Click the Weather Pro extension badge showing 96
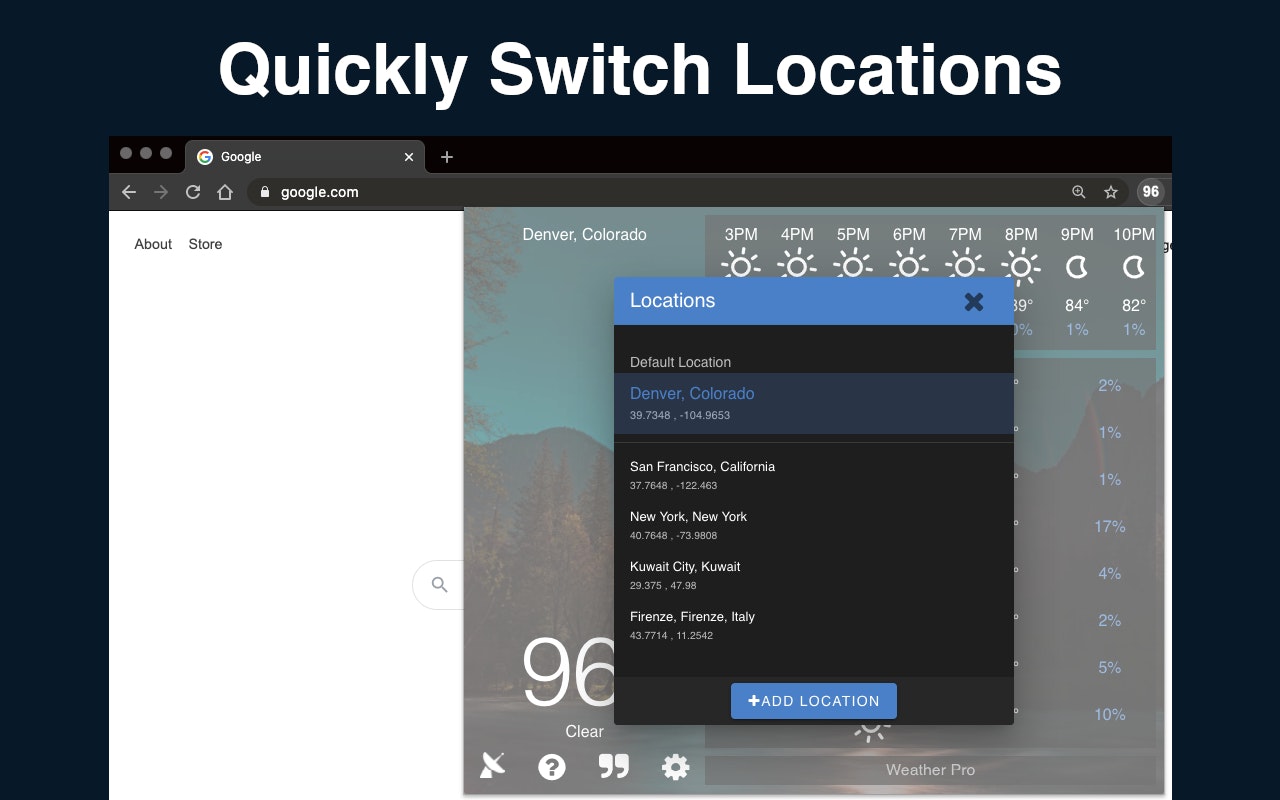 pos(1150,192)
